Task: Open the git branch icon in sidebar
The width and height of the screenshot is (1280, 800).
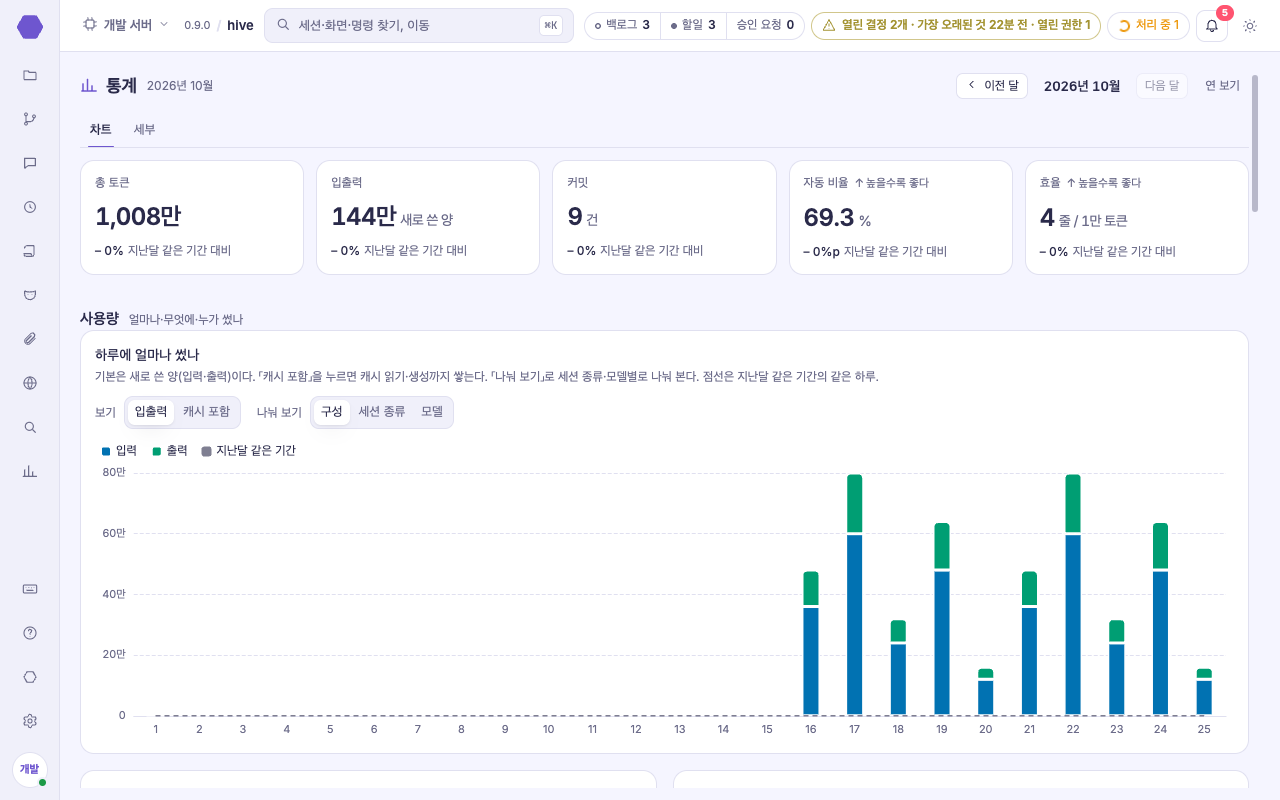Action: [30, 119]
